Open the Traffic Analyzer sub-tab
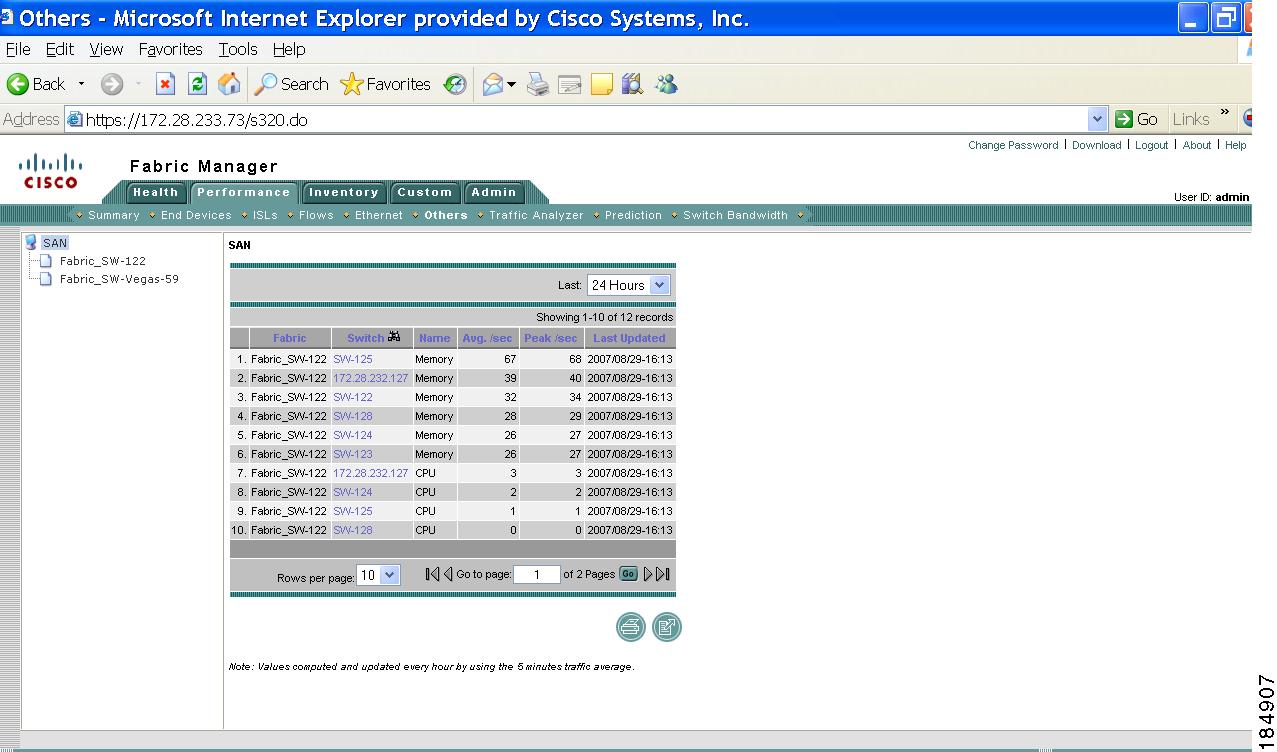Viewport: 1277px width, 752px height. 535,215
